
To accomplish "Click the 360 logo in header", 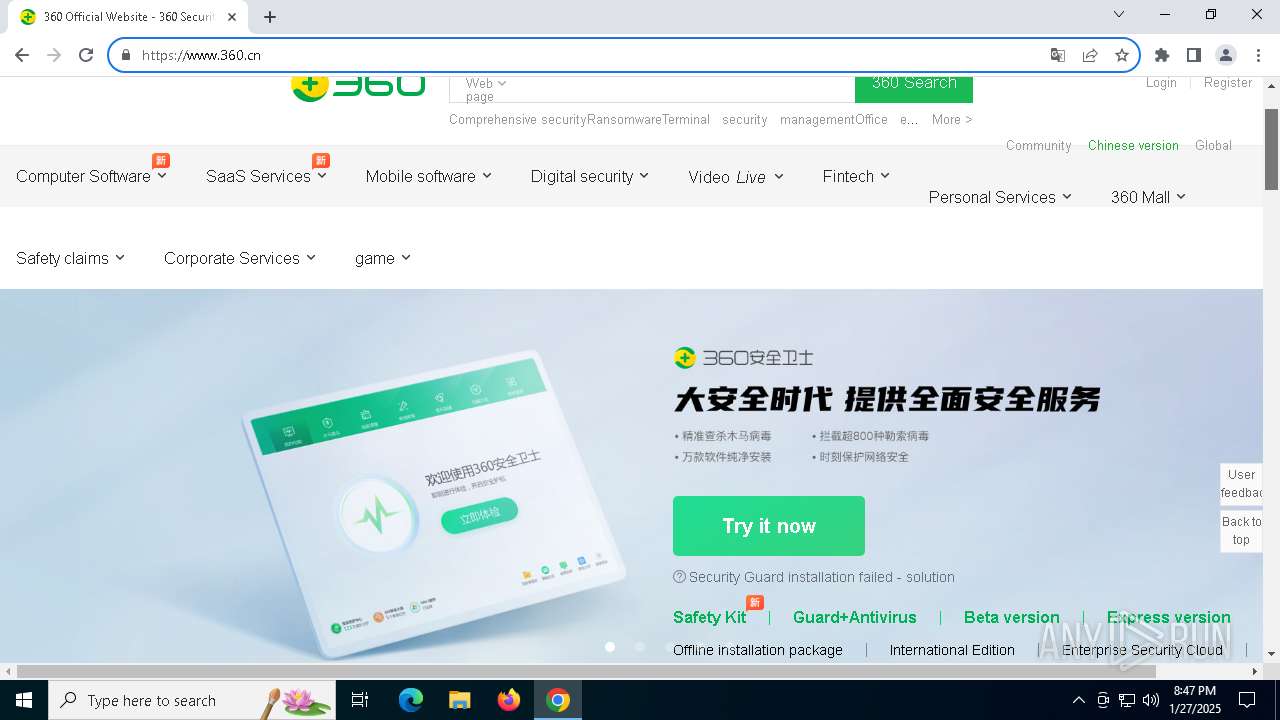I will [358, 86].
